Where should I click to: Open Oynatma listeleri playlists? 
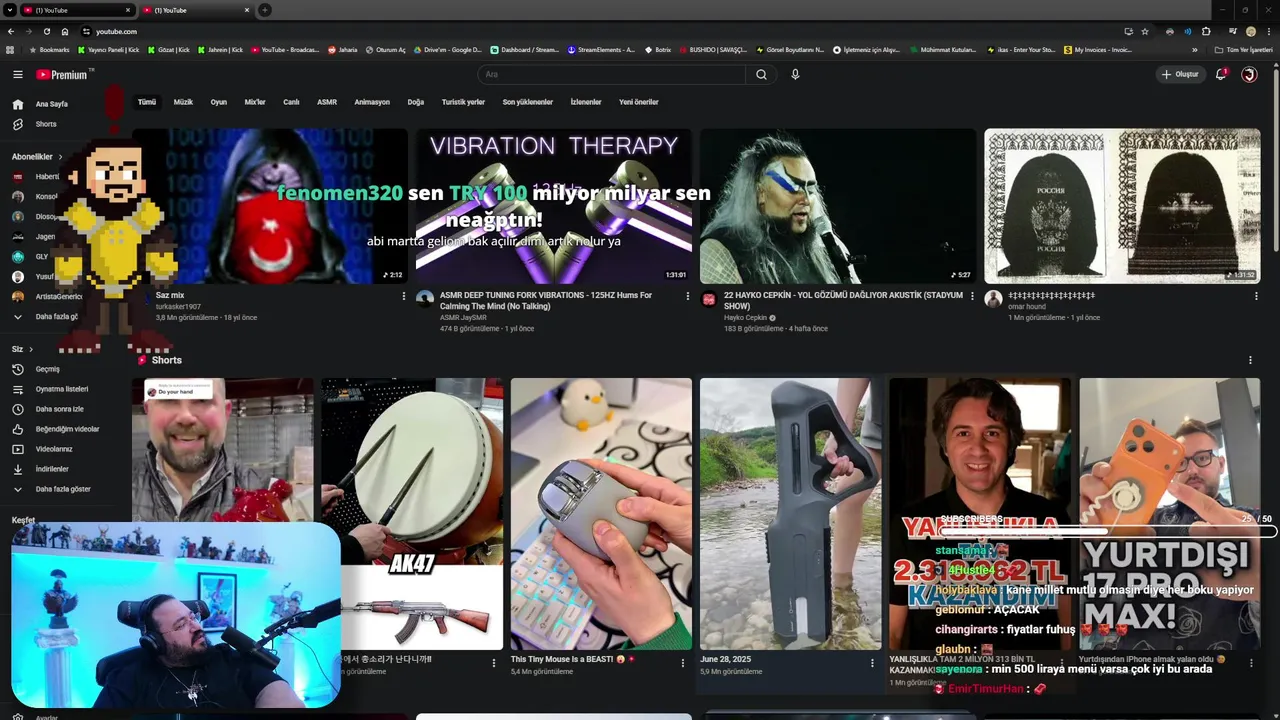[x=62, y=389]
